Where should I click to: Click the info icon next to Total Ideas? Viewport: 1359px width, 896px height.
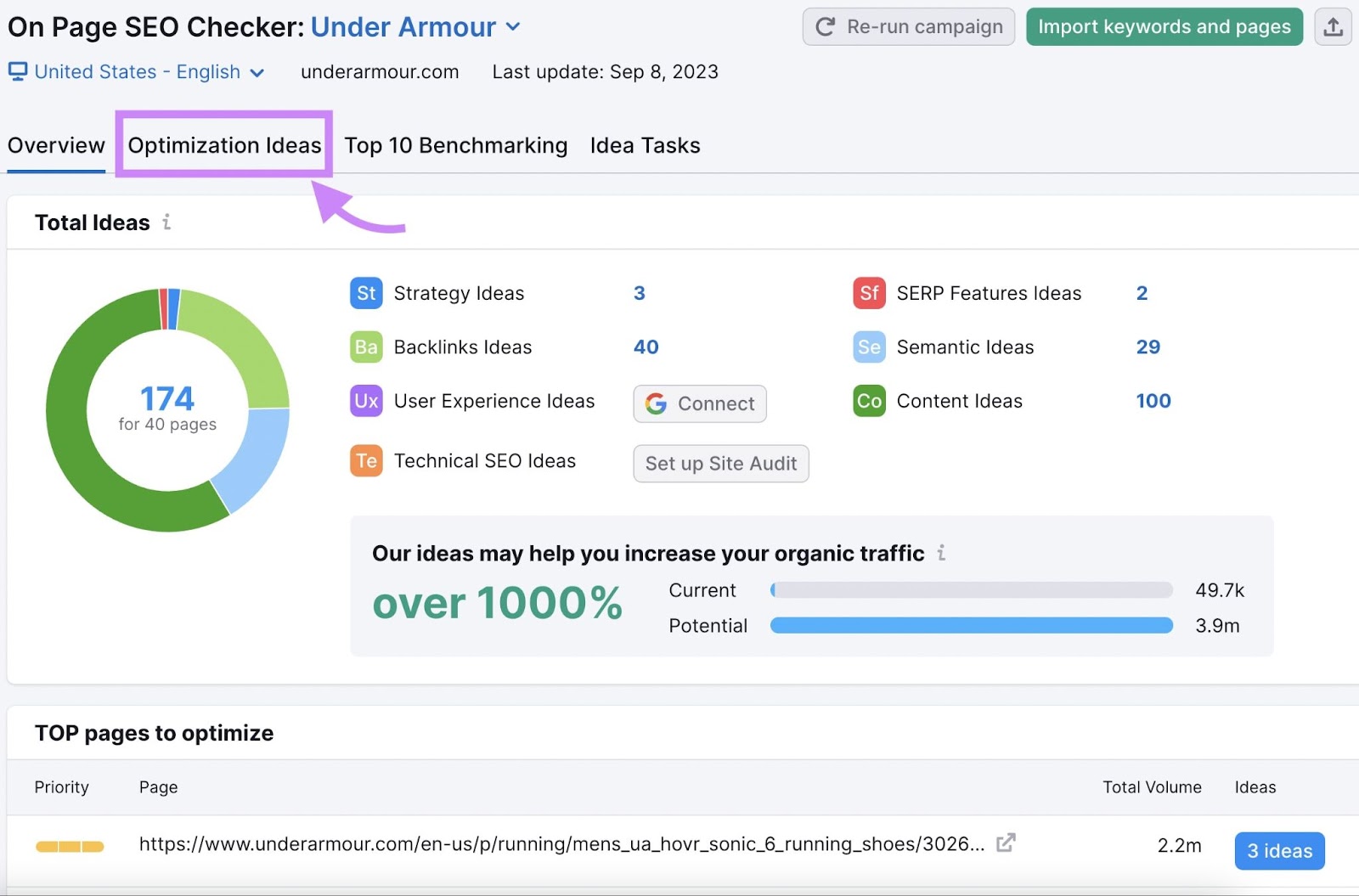click(166, 222)
